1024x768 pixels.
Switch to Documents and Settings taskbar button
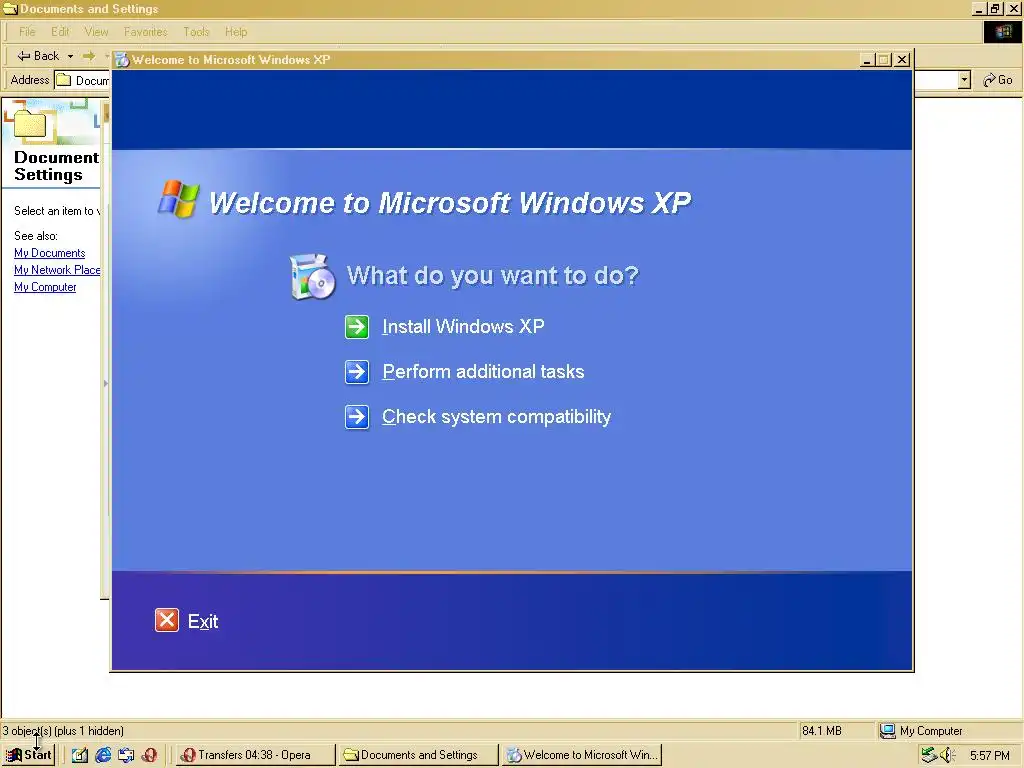click(418, 755)
